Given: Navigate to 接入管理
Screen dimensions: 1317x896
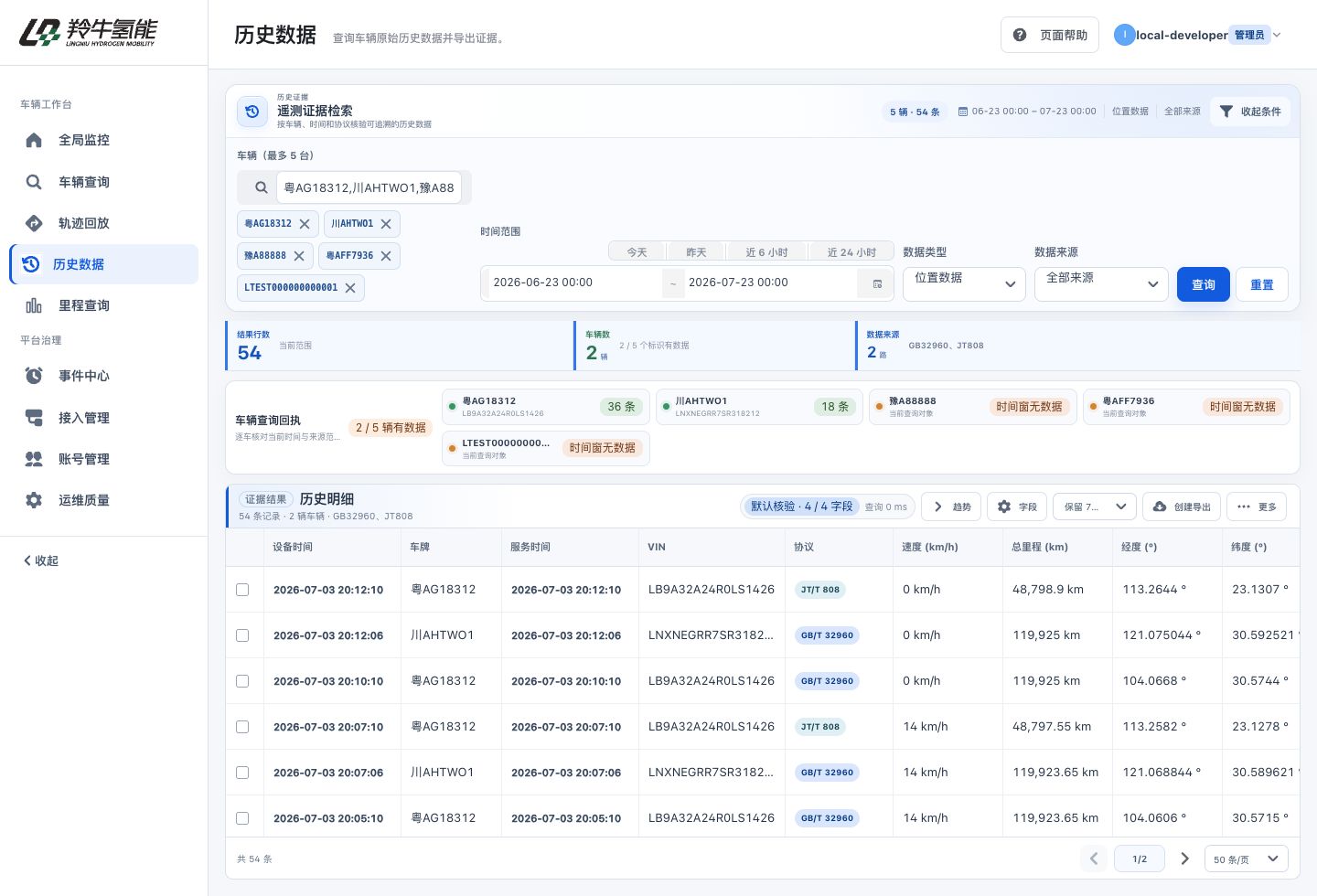Looking at the screenshot, I should 103,418.
